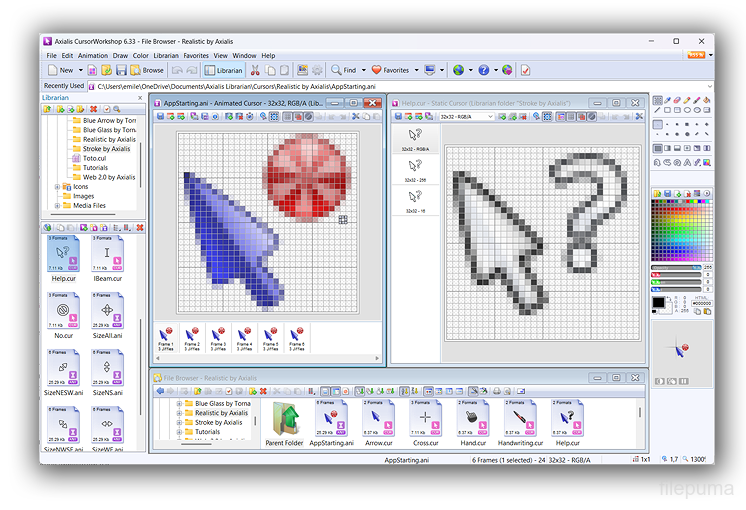Click the Browse button
The width and height of the screenshot is (746, 510).
point(147,71)
